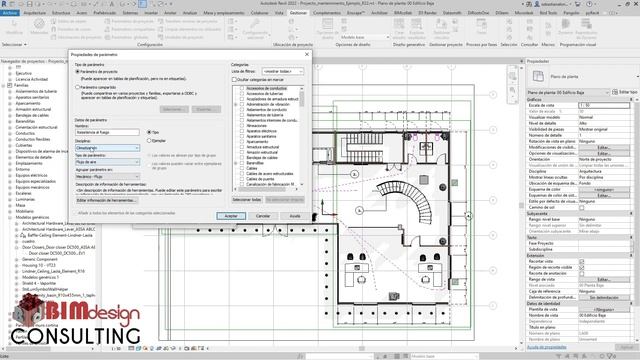640x360 pixels.
Task: Expand the Barandillas category node
Action: click(236, 163)
